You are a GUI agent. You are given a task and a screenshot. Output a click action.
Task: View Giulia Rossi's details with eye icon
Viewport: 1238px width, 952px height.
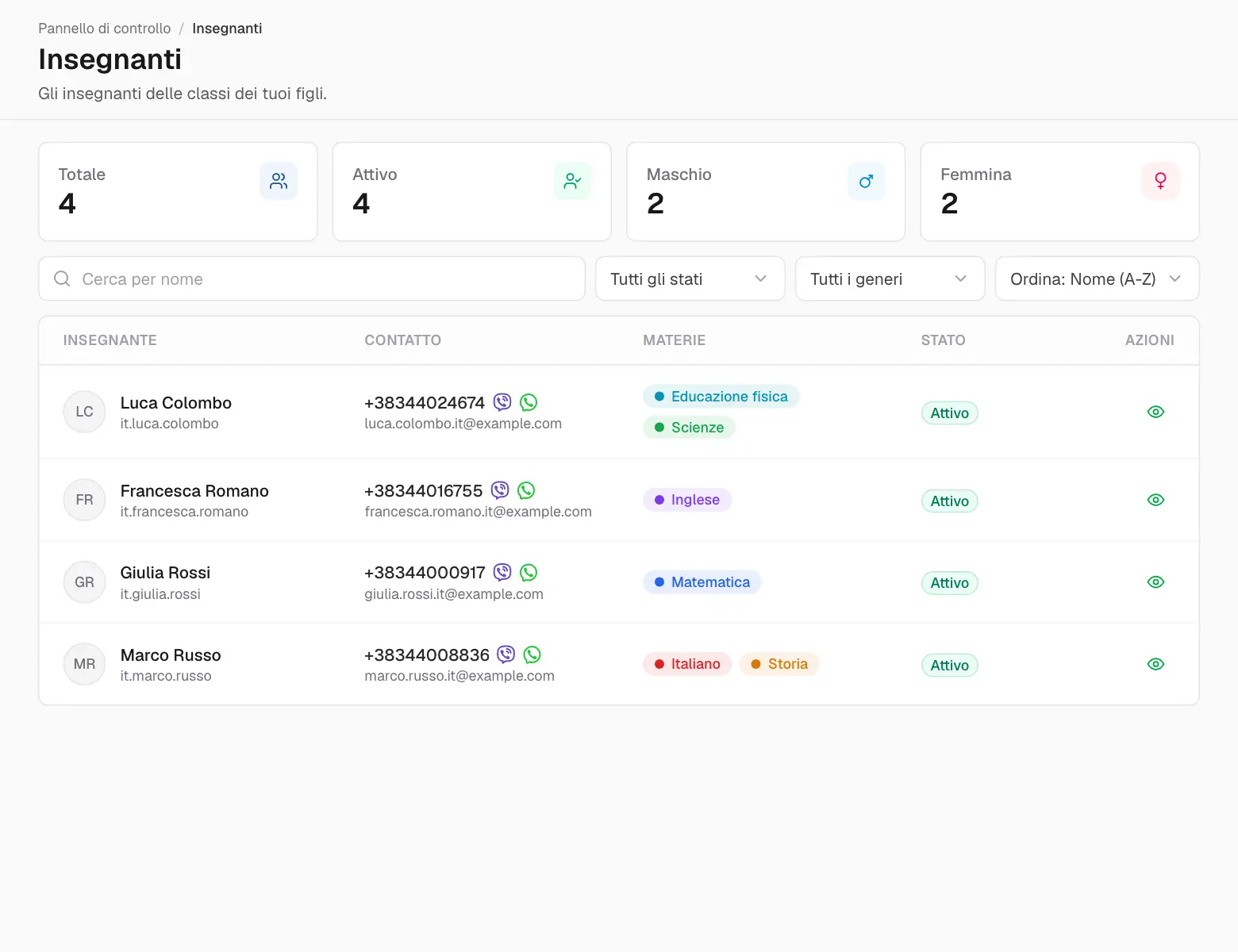point(1155,582)
